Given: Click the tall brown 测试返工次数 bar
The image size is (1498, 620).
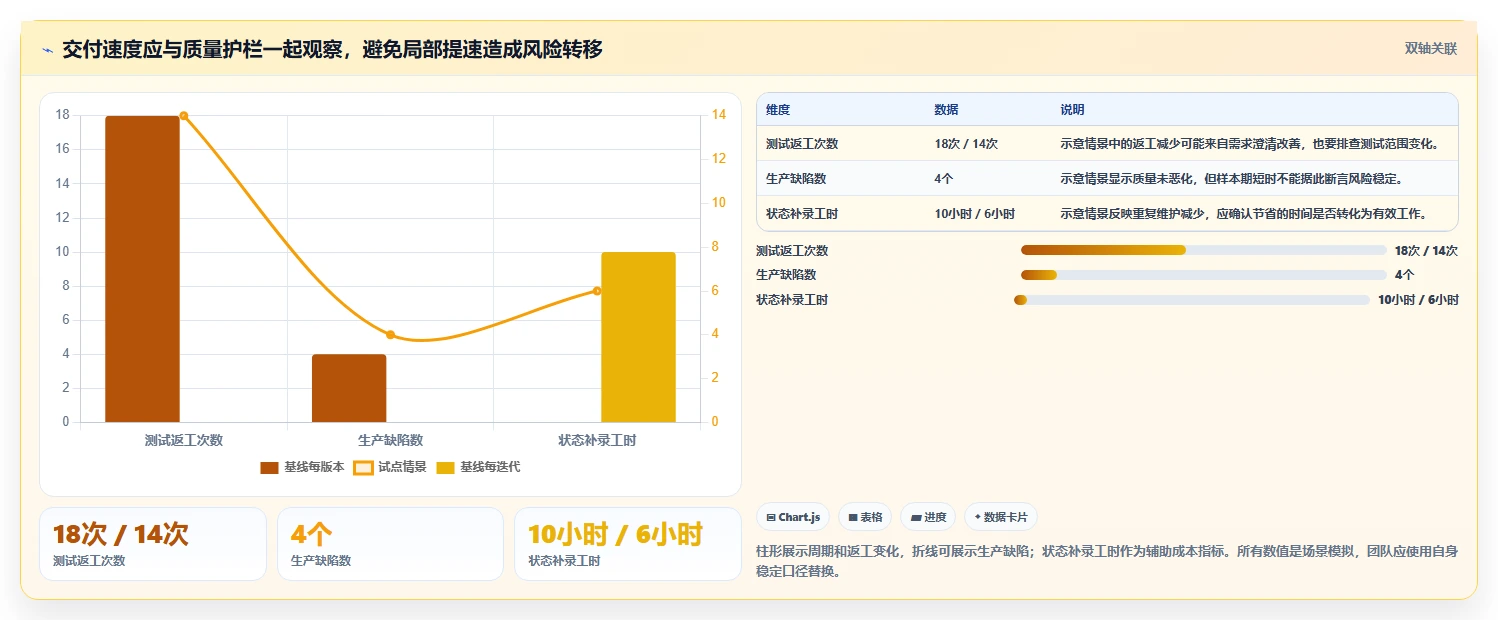Looking at the screenshot, I should pyautogui.click(x=142, y=269).
